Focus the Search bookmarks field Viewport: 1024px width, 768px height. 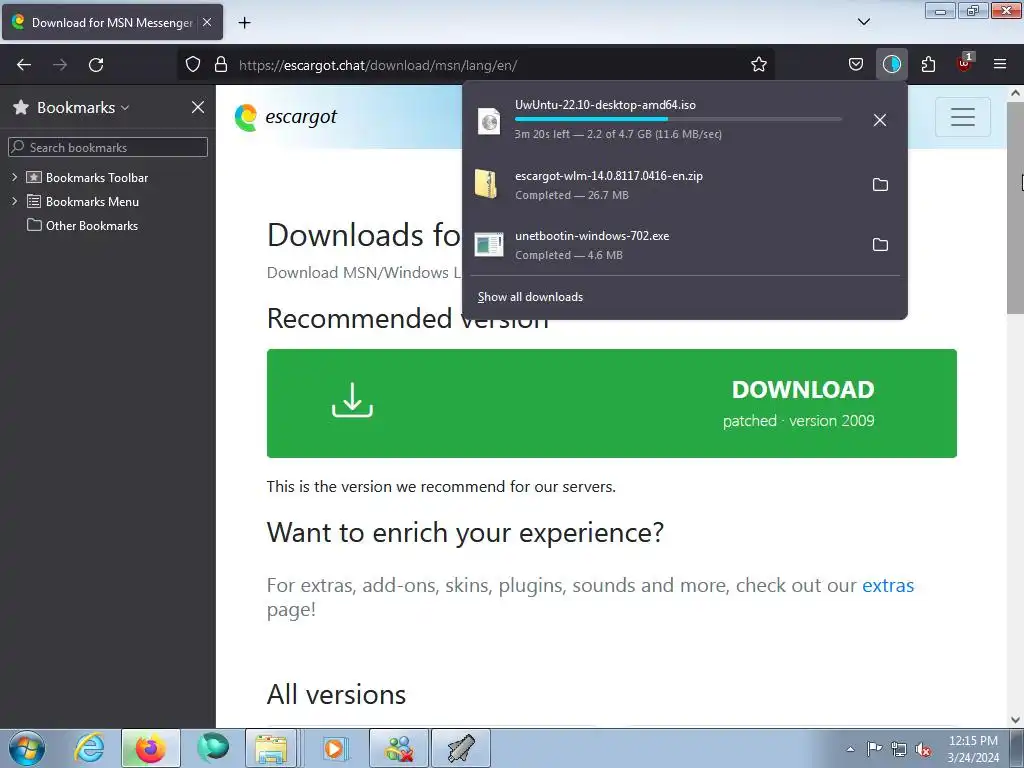[x=108, y=147]
